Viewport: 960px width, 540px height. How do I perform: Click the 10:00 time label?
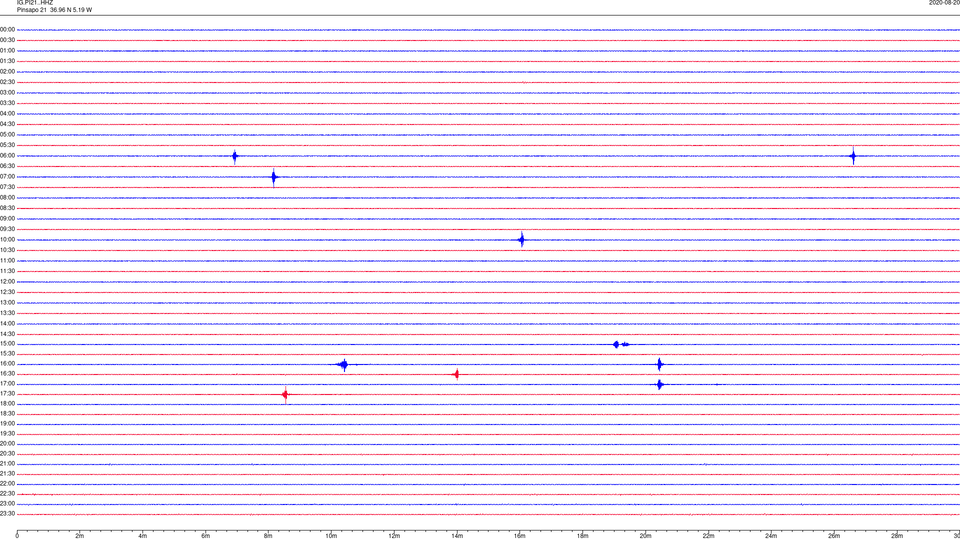click(x=7, y=239)
